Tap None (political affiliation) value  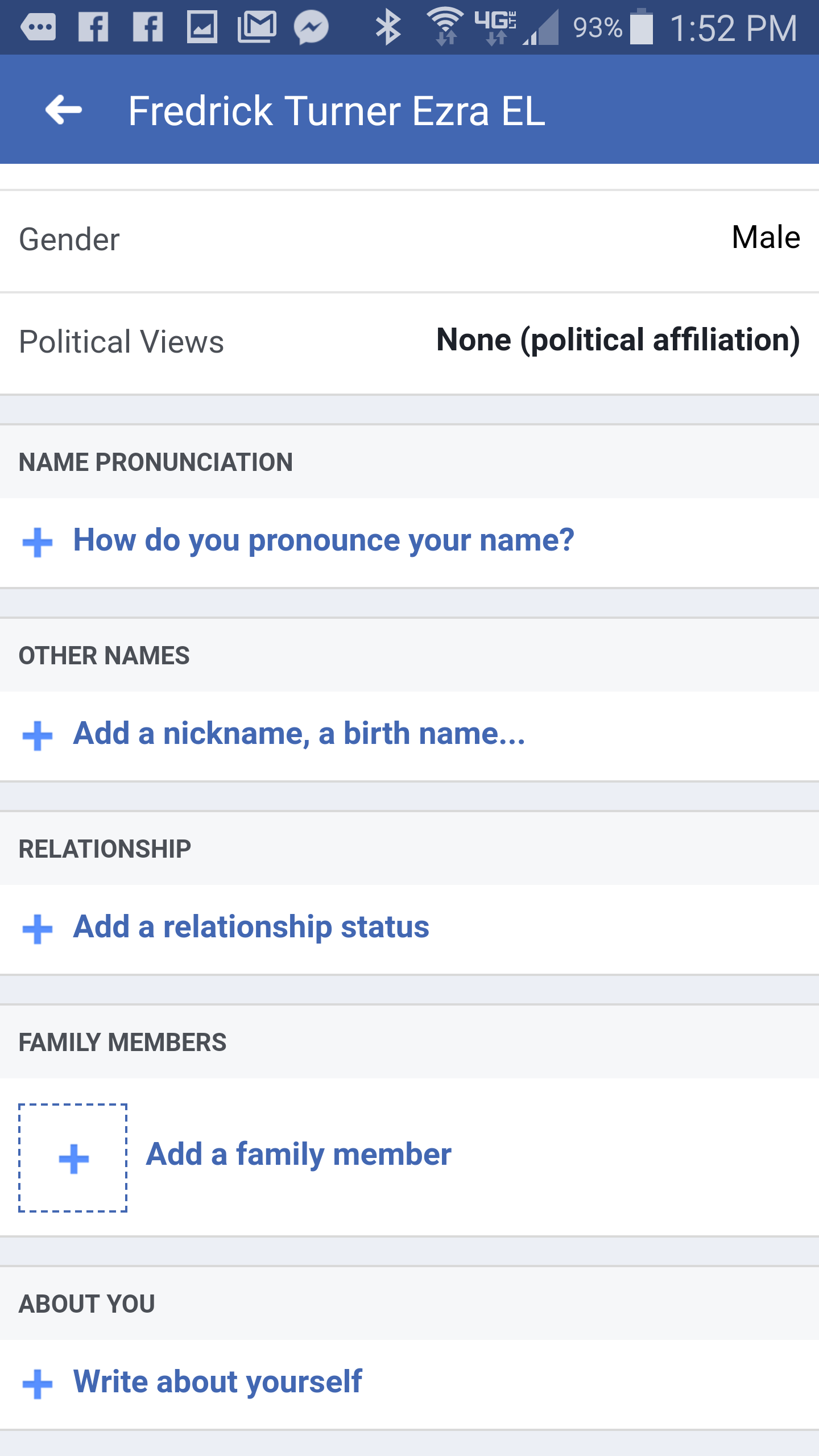pyautogui.click(x=618, y=340)
